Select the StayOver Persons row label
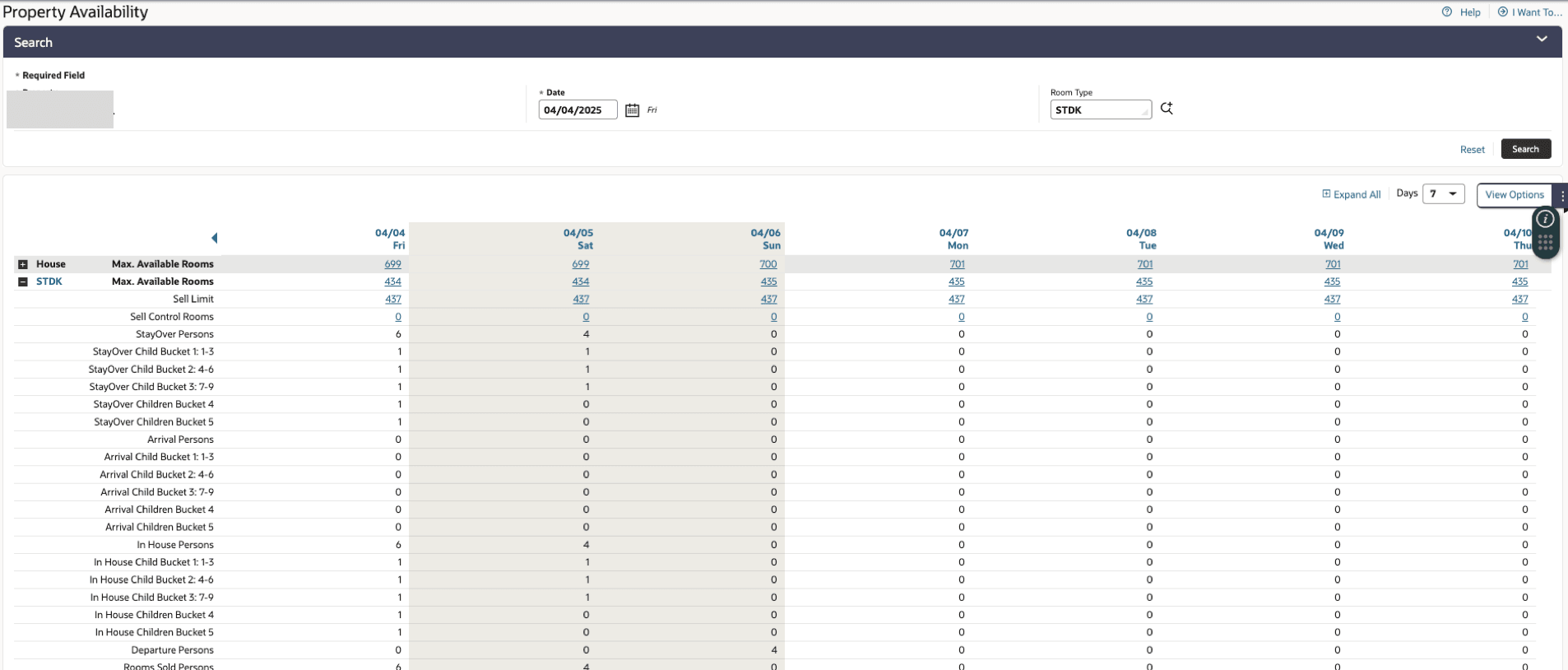The width and height of the screenshot is (1568, 670). 174,334
